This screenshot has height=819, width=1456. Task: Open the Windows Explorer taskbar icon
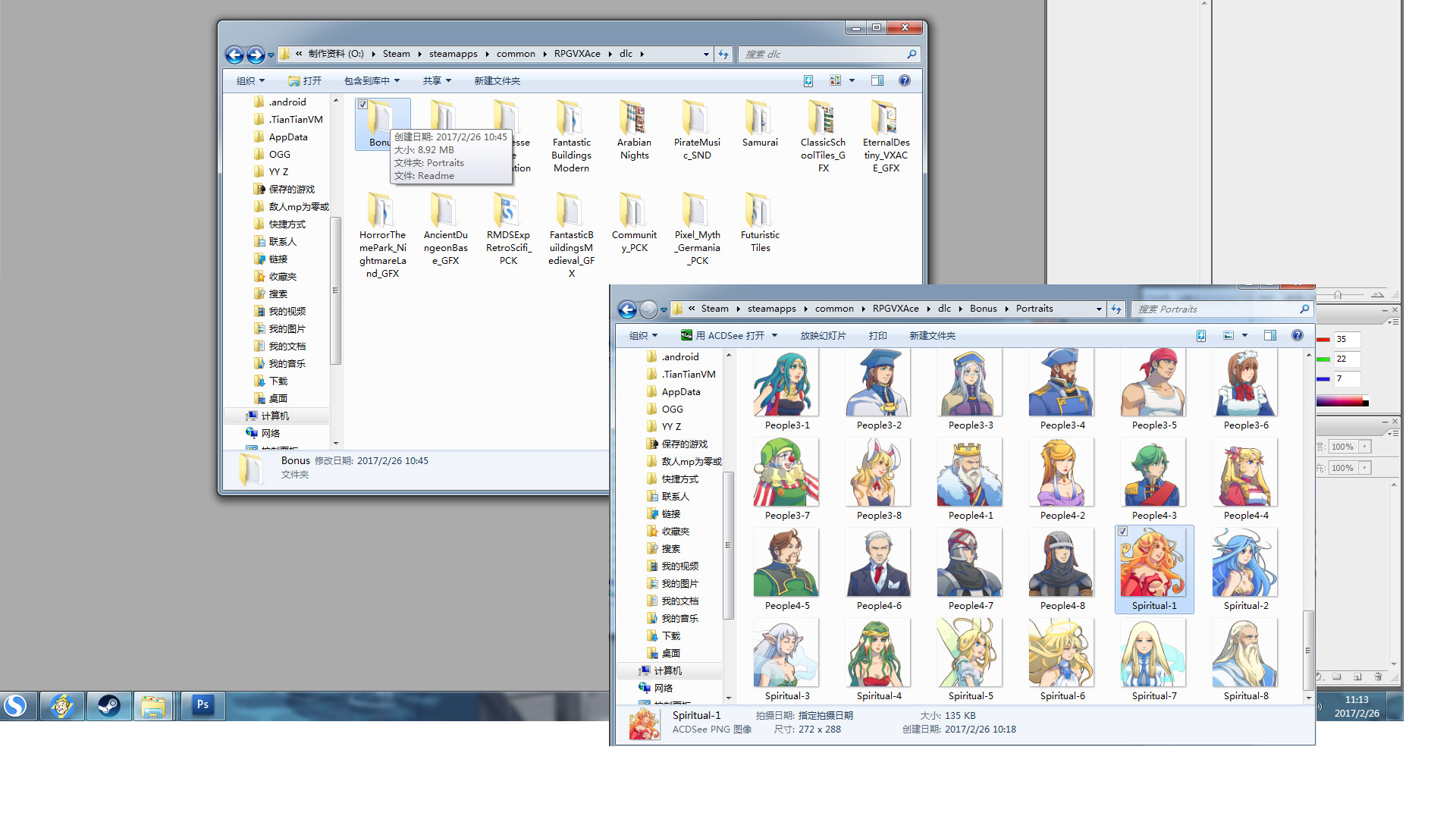[x=153, y=706]
